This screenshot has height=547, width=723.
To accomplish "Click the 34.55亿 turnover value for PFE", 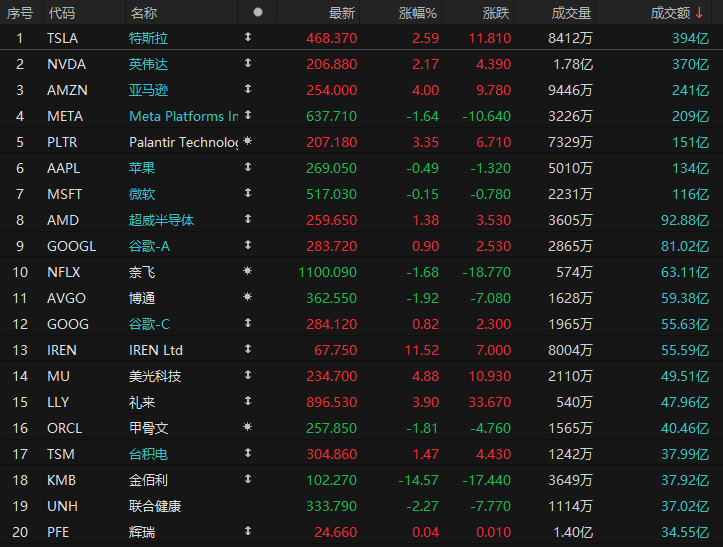I will click(x=685, y=532).
